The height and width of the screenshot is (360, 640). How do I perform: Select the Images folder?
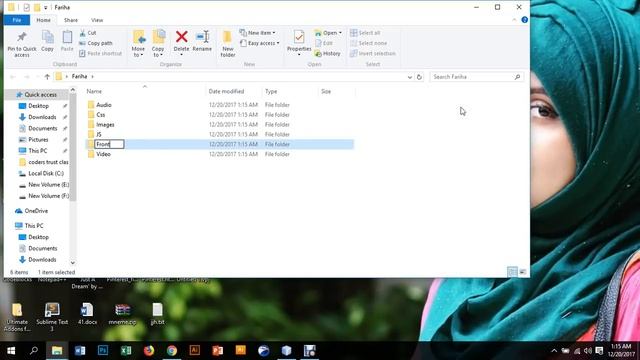(105, 124)
